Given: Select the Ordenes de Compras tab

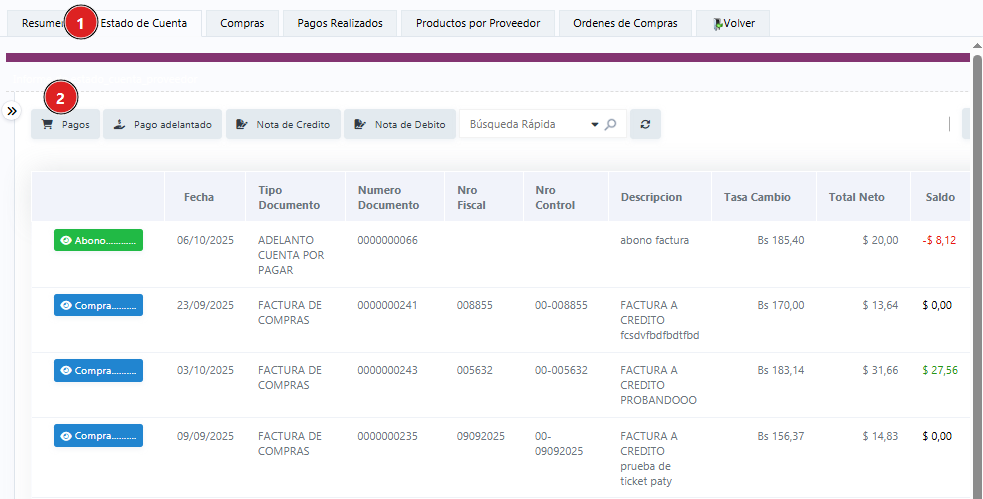Looking at the screenshot, I should (x=625, y=23).
